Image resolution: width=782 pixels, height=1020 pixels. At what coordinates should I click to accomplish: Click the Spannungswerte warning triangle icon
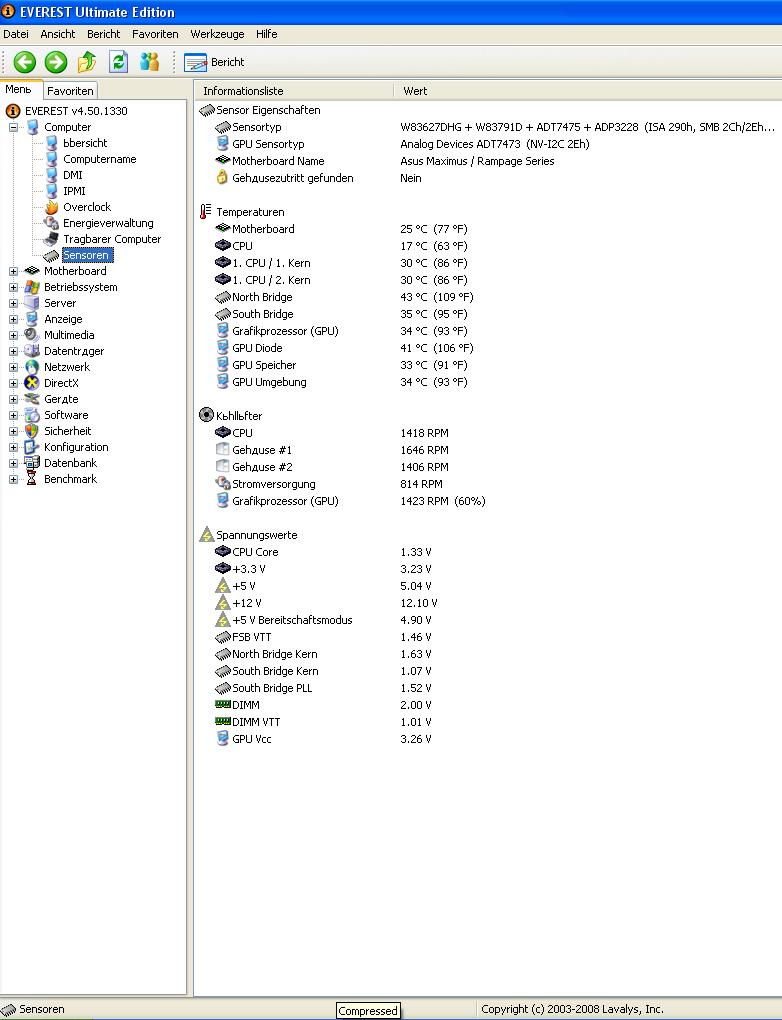pos(206,535)
